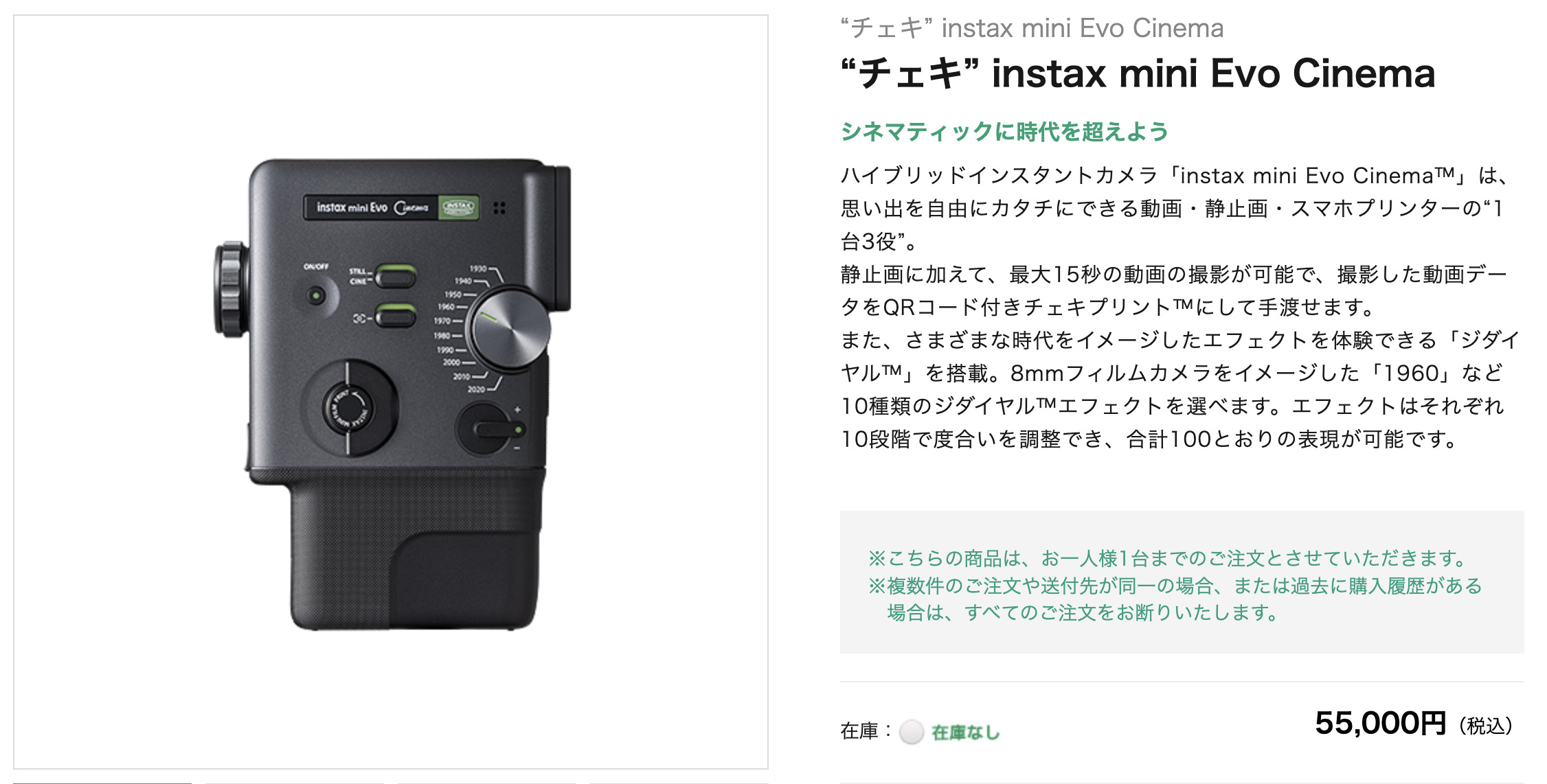Toggle the STILL/CINE green switch
This screenshot has width=1547, height=784.
pos(395,276)
